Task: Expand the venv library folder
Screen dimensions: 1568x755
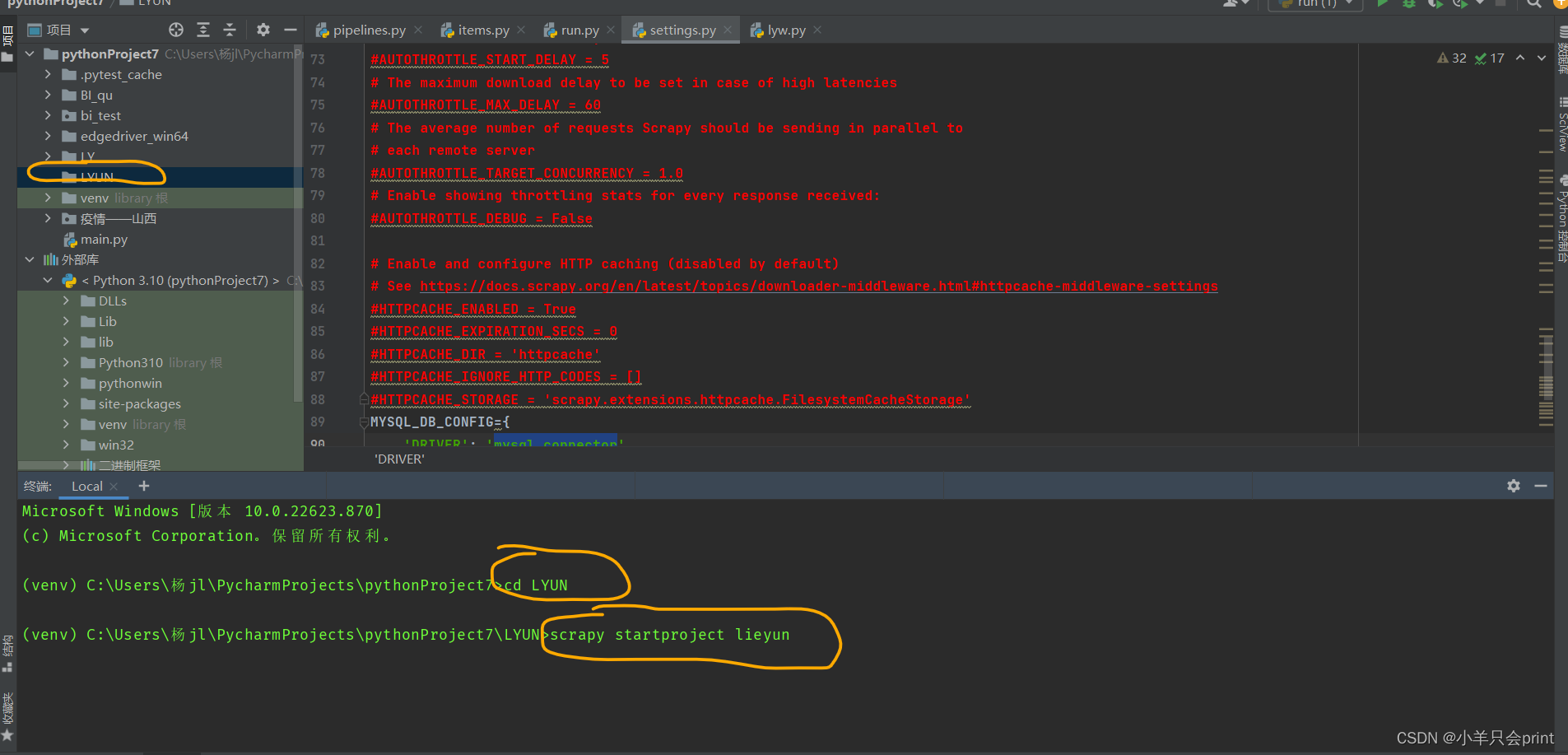Action: [x=49, y=198]
